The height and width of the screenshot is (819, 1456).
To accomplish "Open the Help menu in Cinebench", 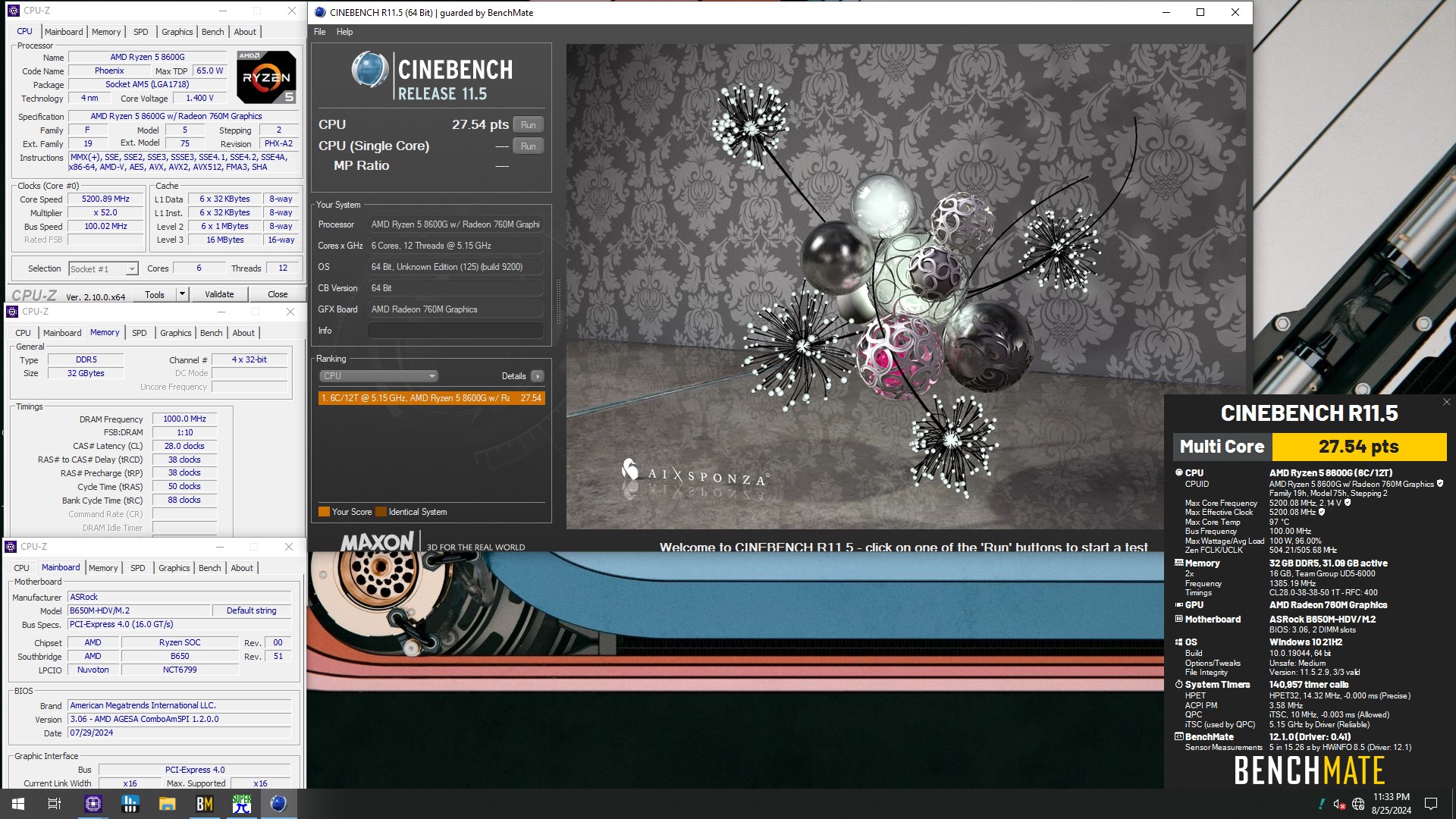I will (x=344, y=32).
